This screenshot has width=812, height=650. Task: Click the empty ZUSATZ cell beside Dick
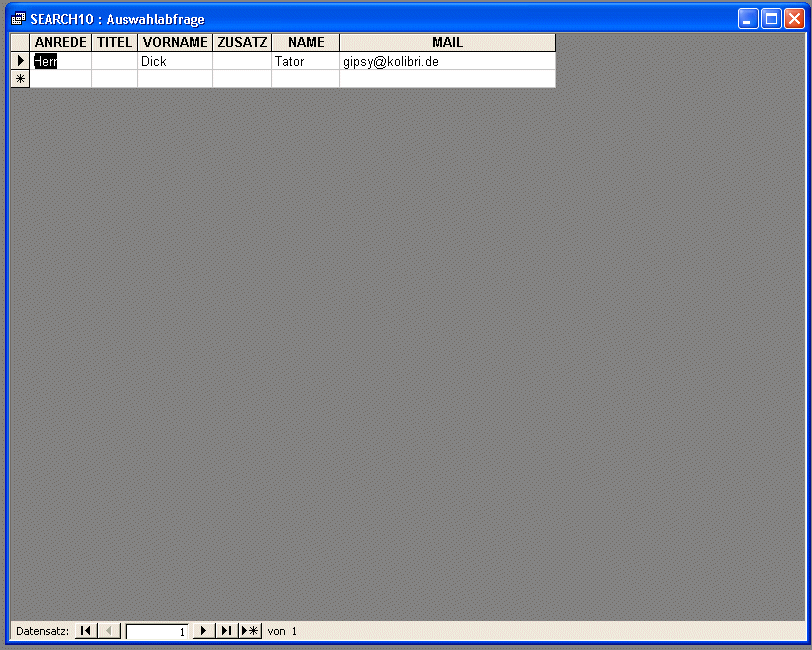point(242,61)
